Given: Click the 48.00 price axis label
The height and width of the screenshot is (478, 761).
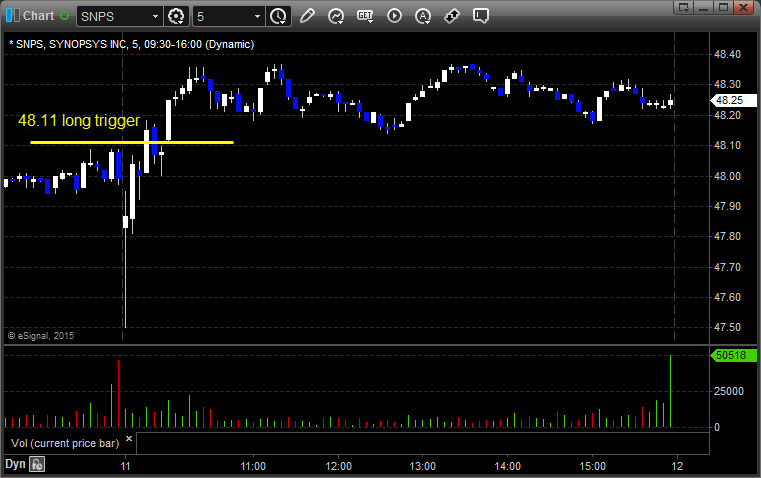Looking at the screenshot, I should (x=728, y=176).
